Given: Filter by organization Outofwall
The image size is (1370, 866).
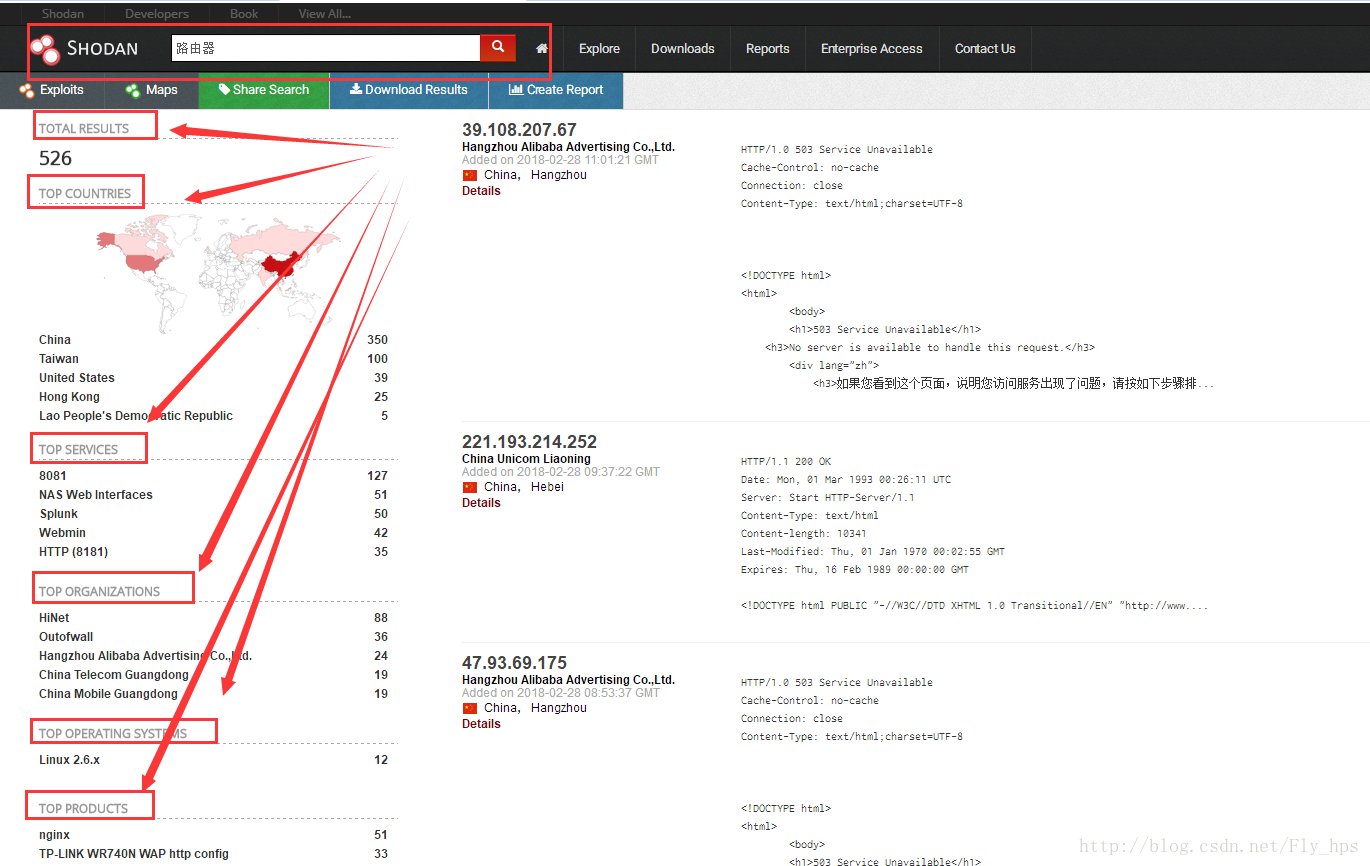Looking at the screenshot, I should tap(67, 637).
